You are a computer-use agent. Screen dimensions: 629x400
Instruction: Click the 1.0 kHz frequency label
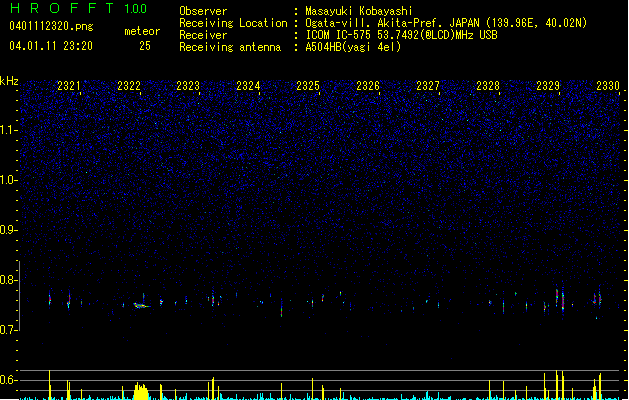8,180
